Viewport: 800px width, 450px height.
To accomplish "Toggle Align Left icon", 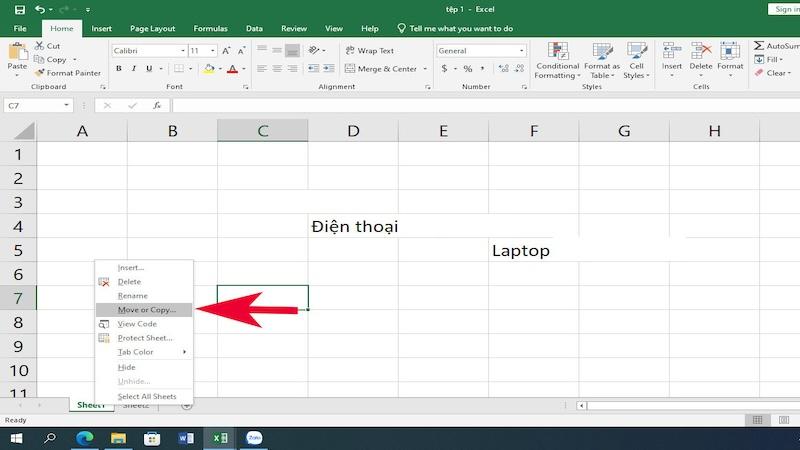I will coord(262,68).
